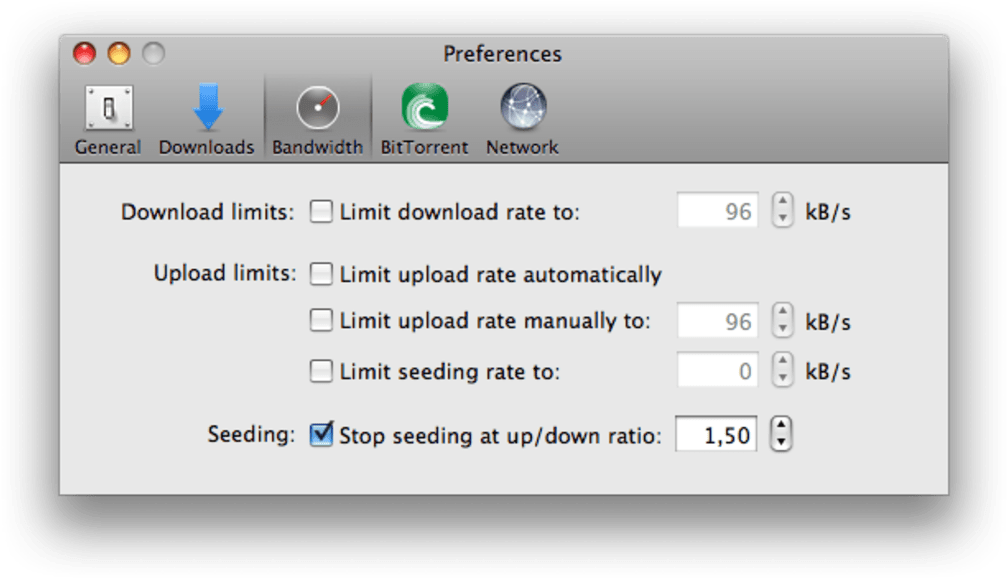Decrease the manual upload rate stepper
This screenshot has height=578, width=1007.
(782, 329)
